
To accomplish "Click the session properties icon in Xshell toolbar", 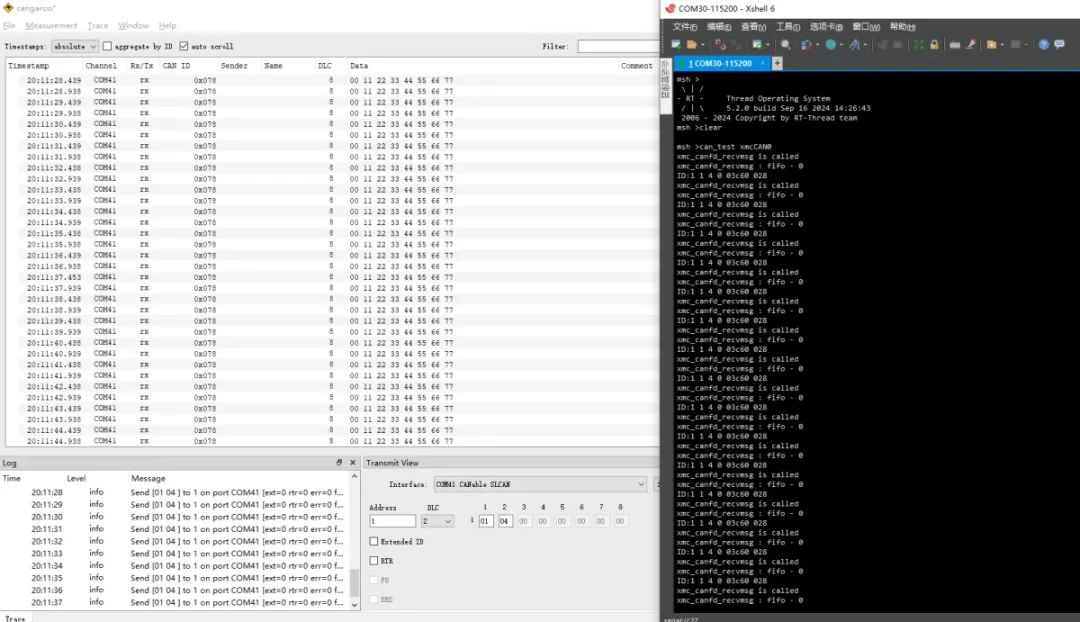I will point(806,45).
